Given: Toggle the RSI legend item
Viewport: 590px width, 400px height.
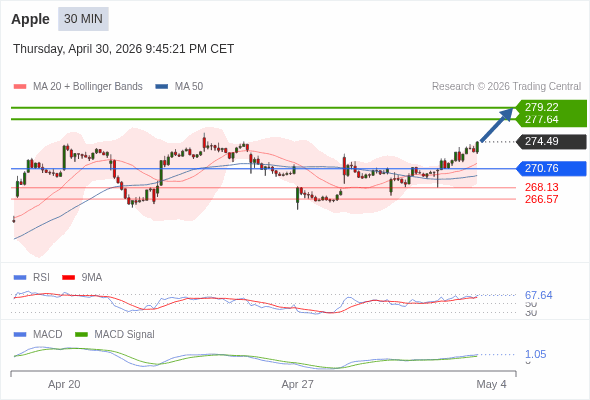Looking at the screenshot, I should coord(32,277).
